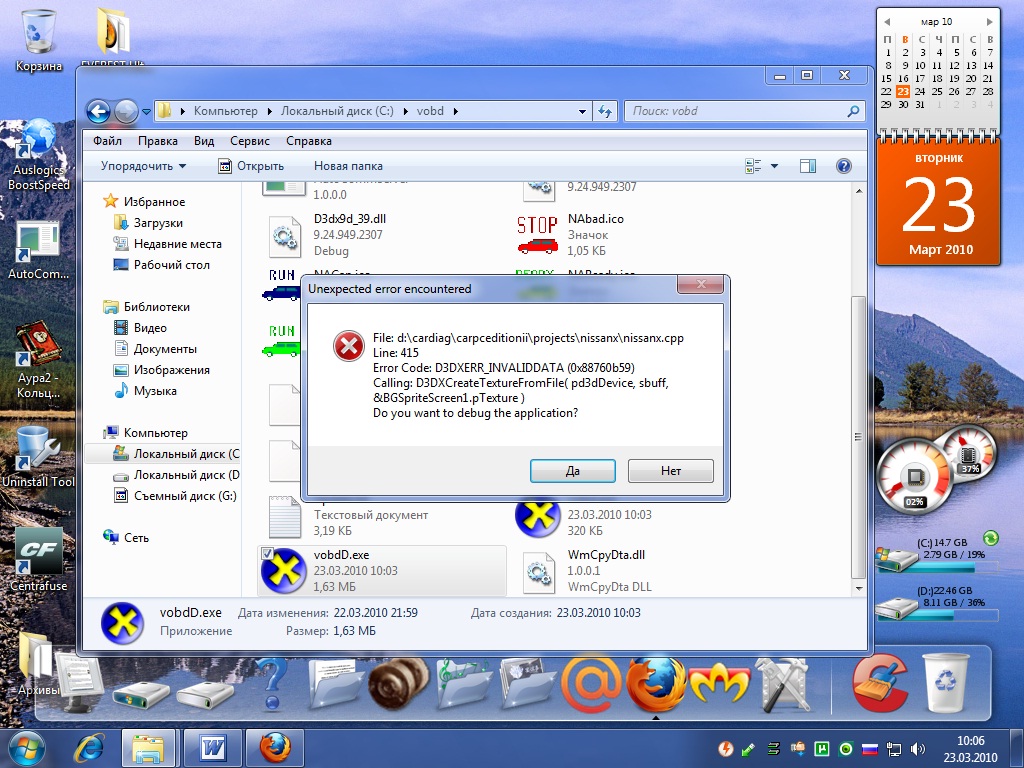Expand the Упорядочить dropdown
Screen dimensions: 1024x768
[143, 166]
